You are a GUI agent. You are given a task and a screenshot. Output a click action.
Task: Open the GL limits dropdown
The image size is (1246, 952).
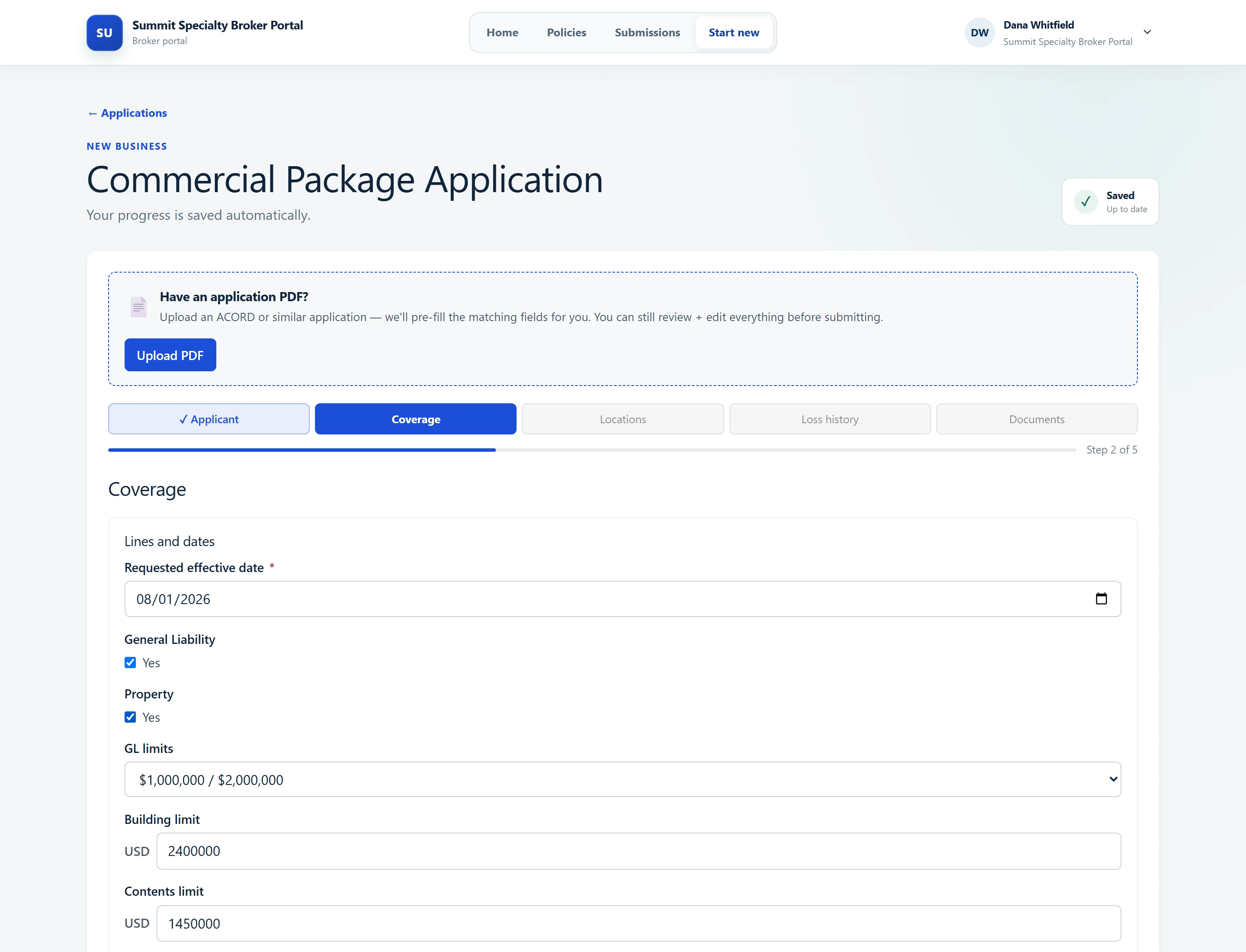(623, 780)
